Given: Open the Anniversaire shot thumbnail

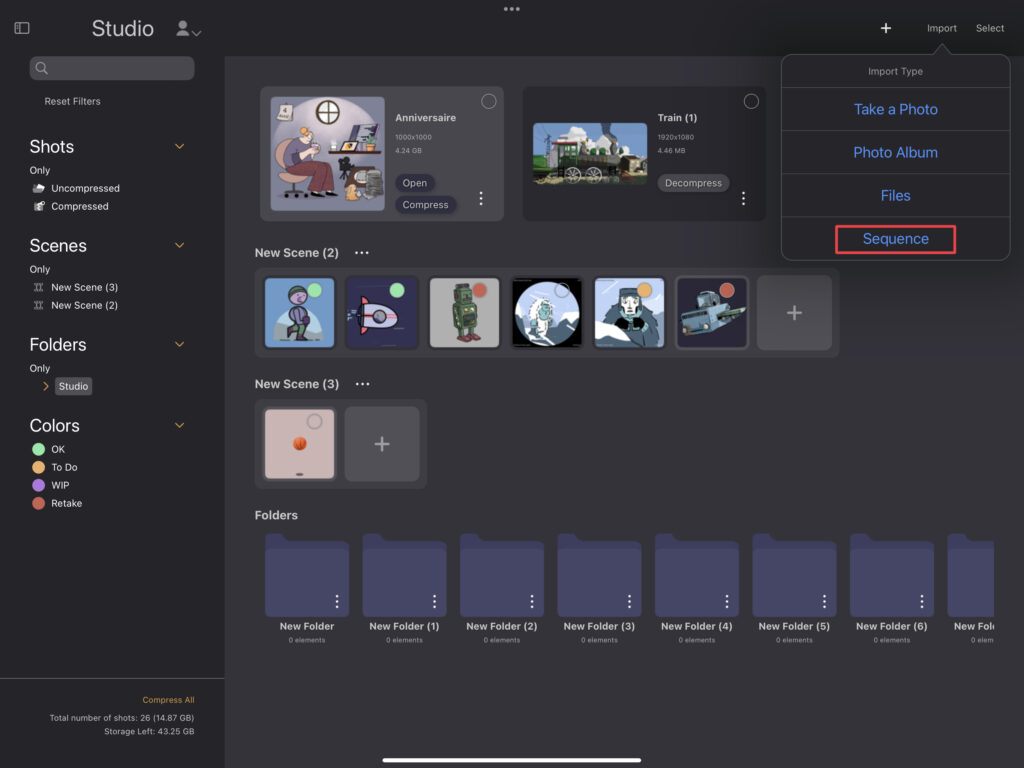Looking at the screenshot, I should click(327, 153).
